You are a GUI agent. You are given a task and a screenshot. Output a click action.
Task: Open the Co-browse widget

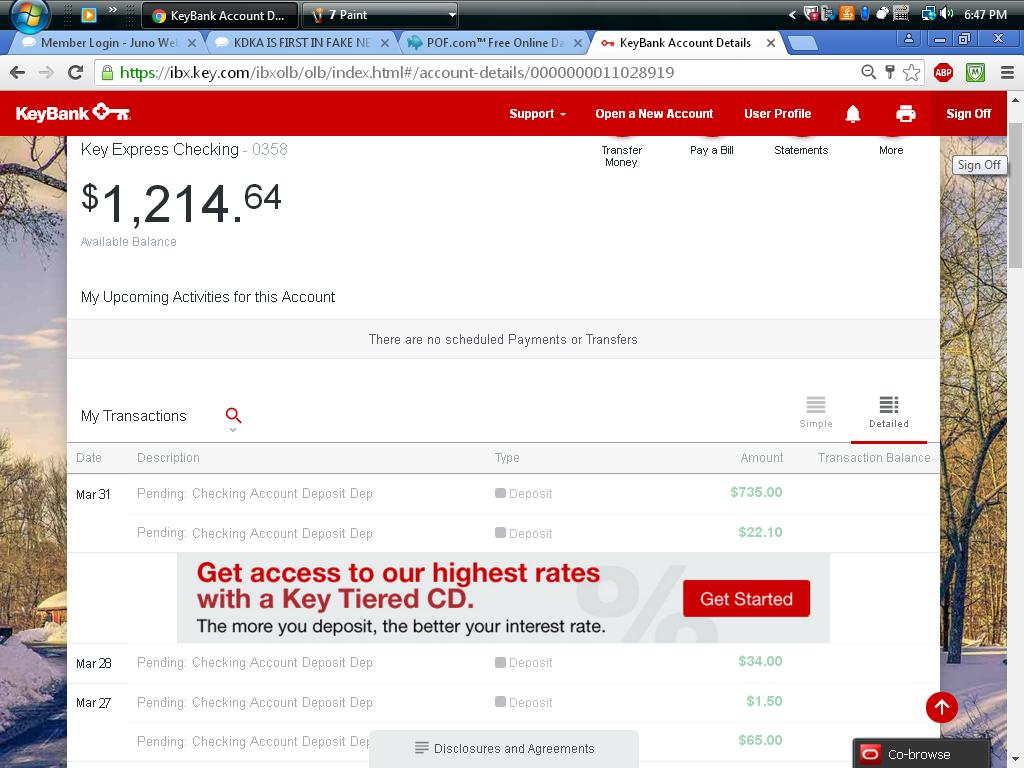[x=921, y=754]
